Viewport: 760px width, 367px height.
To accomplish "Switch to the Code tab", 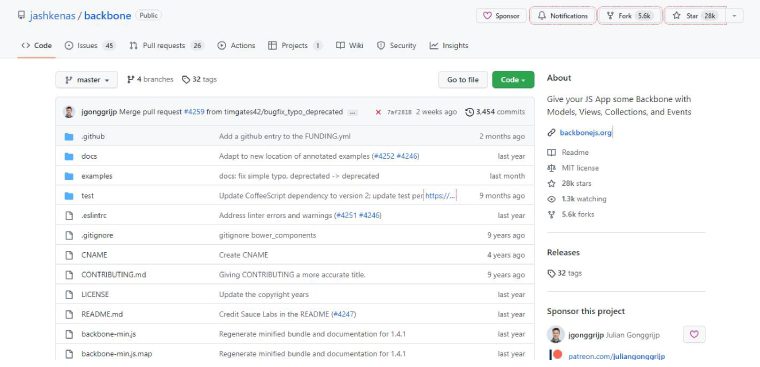I will 36,46.
